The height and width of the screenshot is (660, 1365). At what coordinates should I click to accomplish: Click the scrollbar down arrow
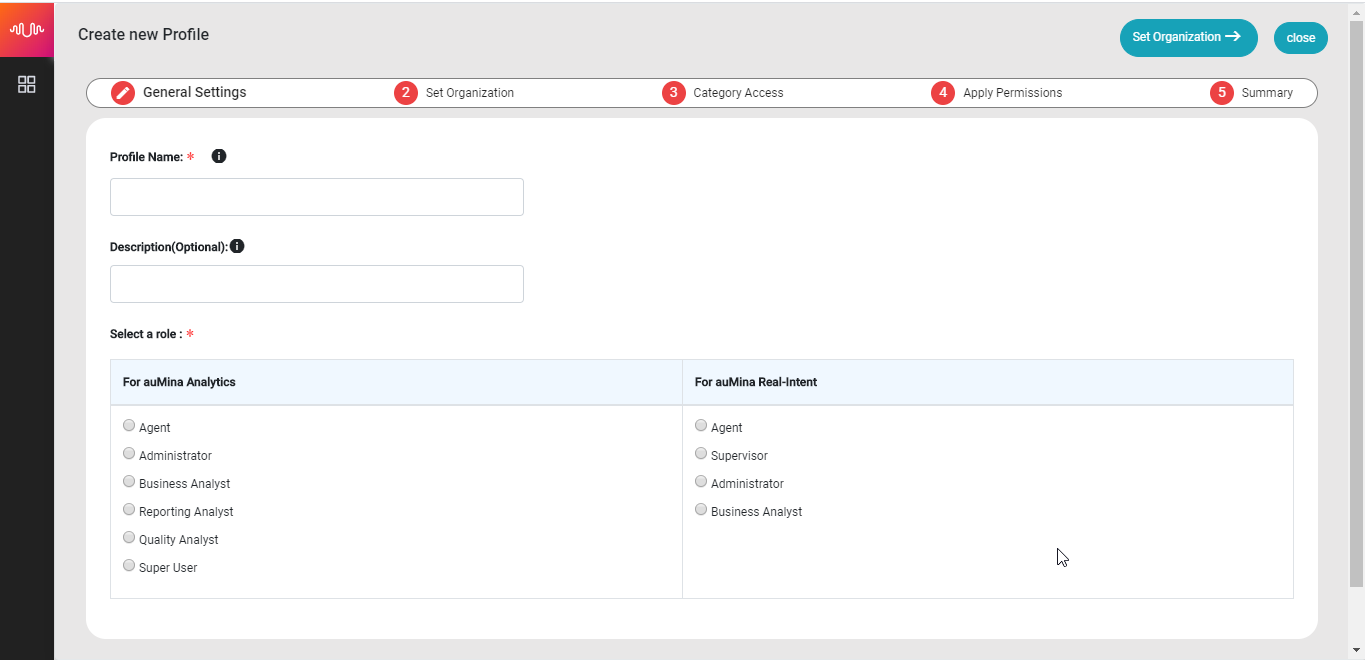click(1356, 651)
